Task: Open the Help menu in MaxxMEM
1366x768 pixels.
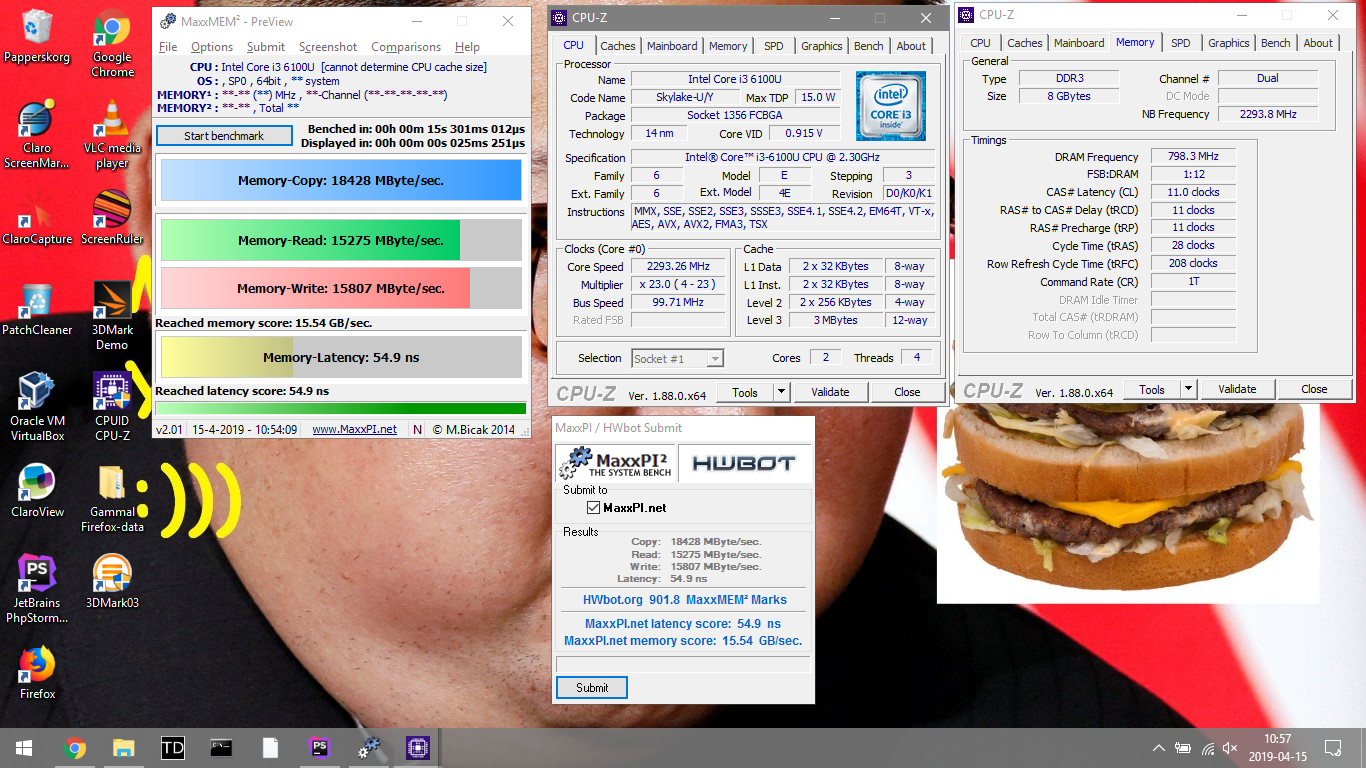Action: 467,47
